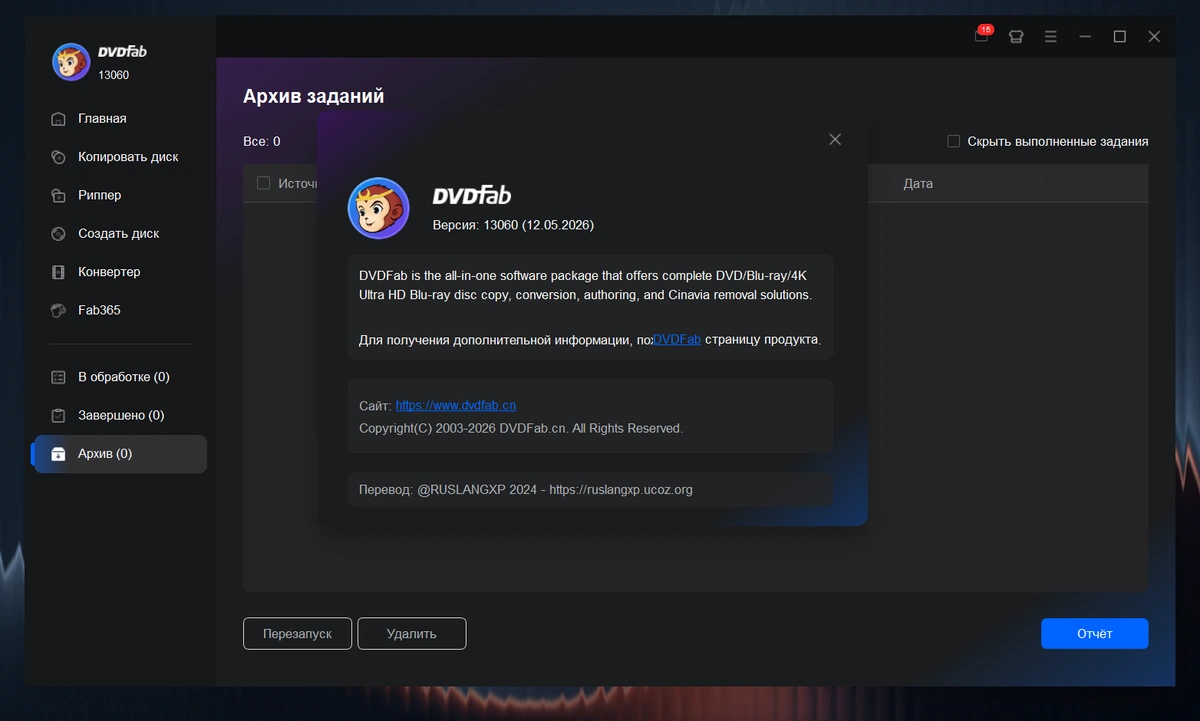Click the Fab365 globe icon

[58, 310]
